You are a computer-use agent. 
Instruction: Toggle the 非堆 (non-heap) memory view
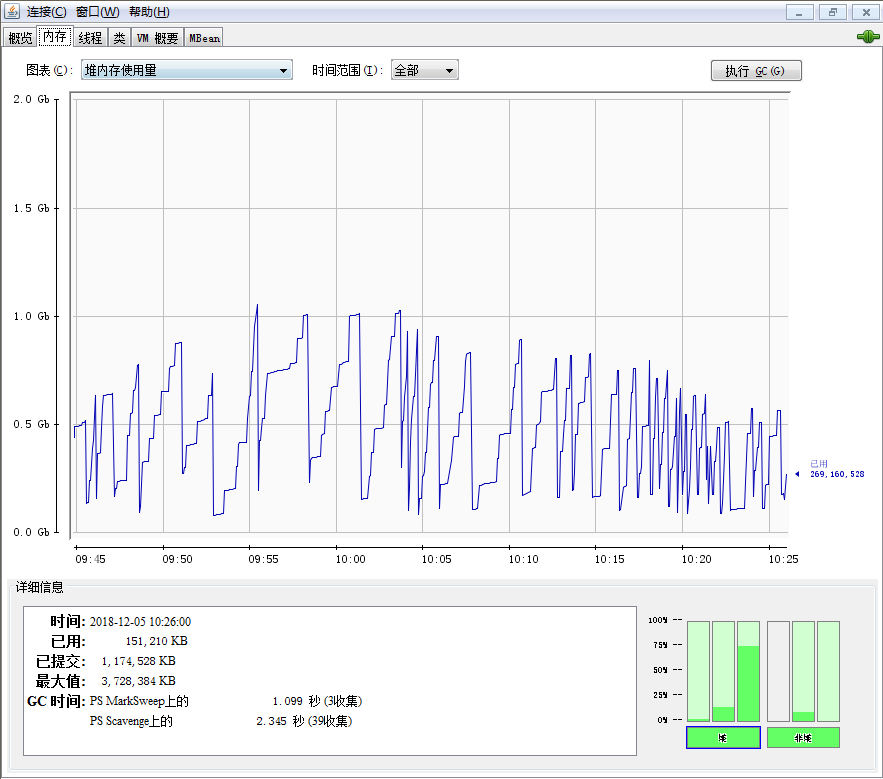click(x=803, y=738)
